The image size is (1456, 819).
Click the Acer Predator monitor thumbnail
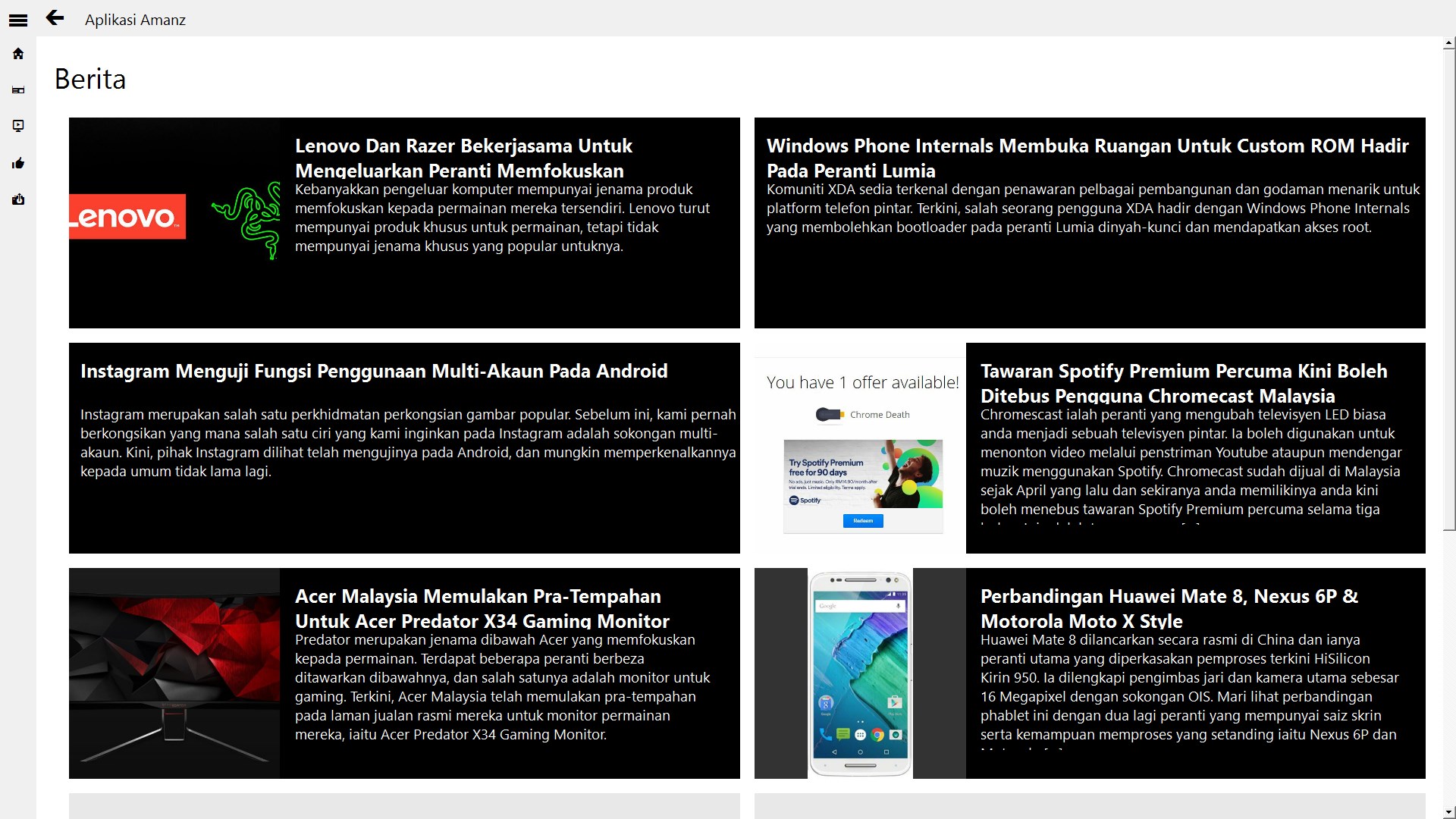[x=174, y=673]
